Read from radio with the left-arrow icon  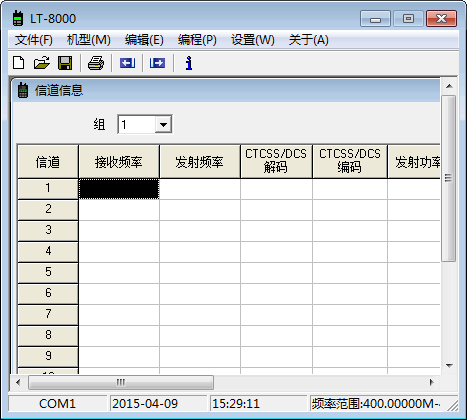(x=127, y=63)
